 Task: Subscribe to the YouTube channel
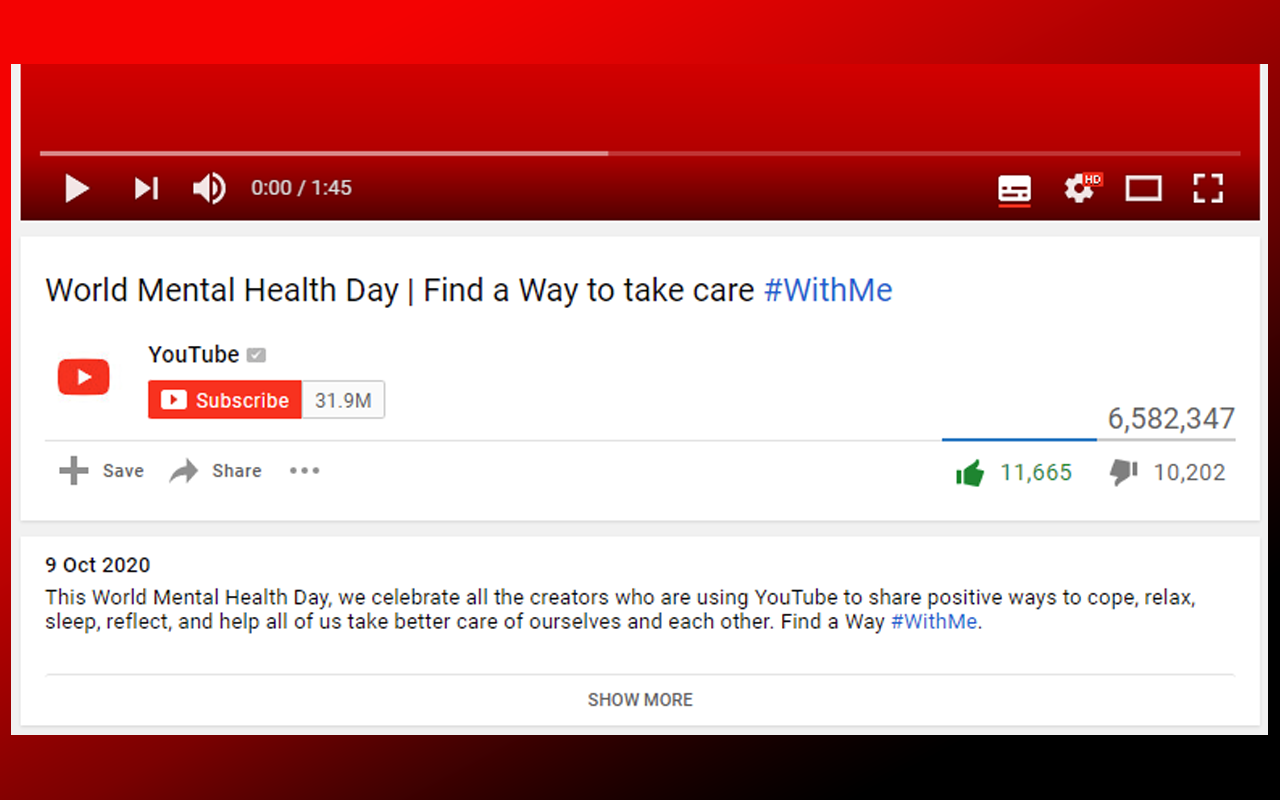click(x=225, y=400)
